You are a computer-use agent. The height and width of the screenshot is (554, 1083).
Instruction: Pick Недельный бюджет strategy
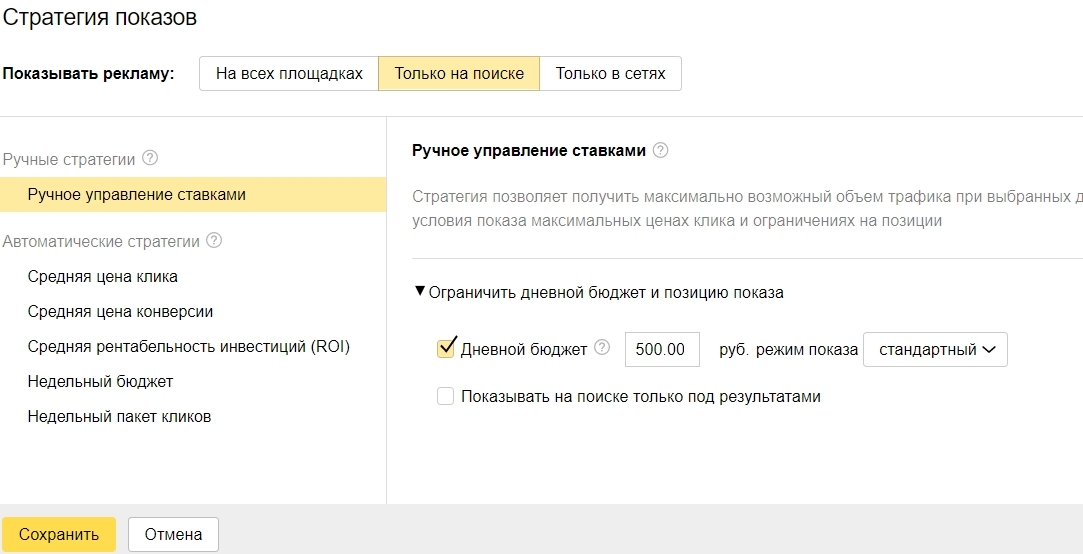click(100, 382)
